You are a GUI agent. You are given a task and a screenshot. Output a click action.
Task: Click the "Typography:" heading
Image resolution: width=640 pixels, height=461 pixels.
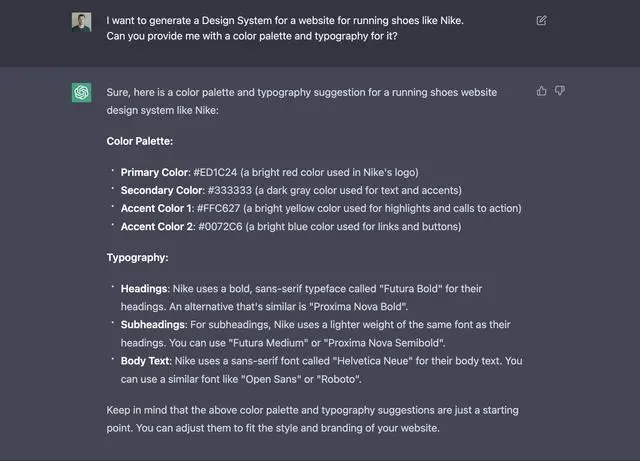pyautogui.click(x=138, y=257)
